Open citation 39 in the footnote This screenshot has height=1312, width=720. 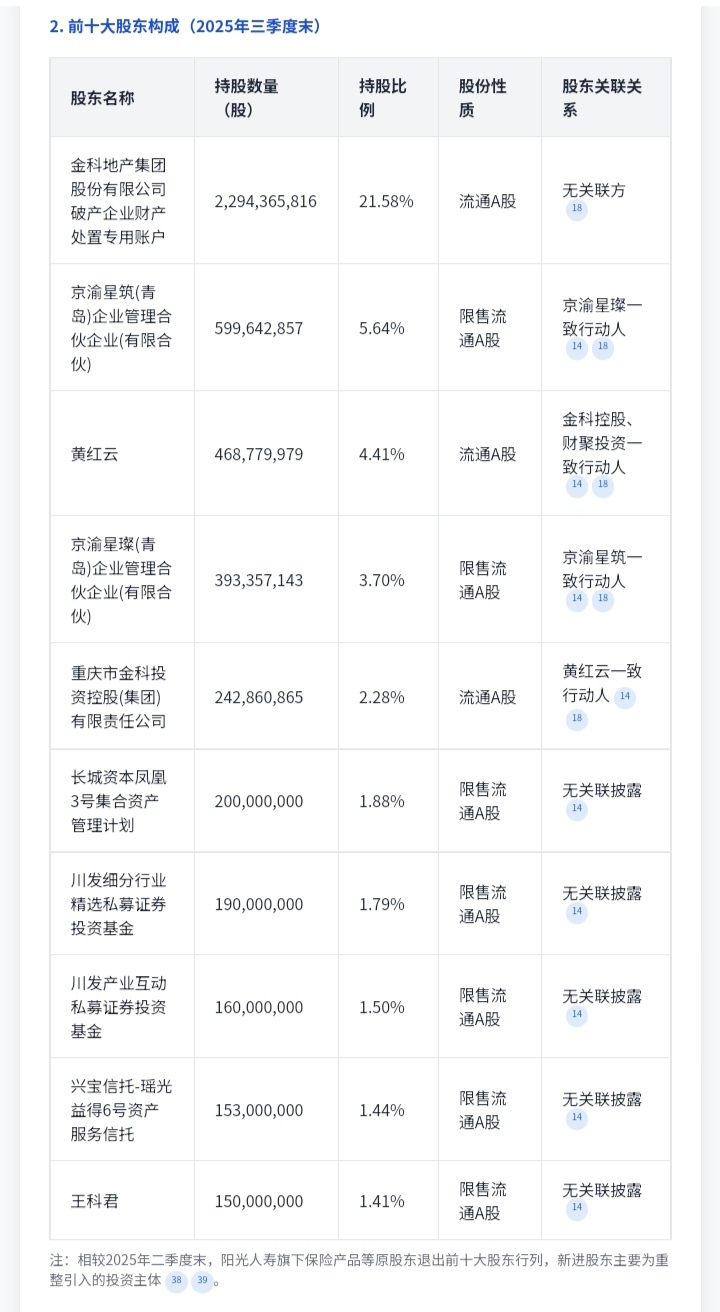[201, 1280]
